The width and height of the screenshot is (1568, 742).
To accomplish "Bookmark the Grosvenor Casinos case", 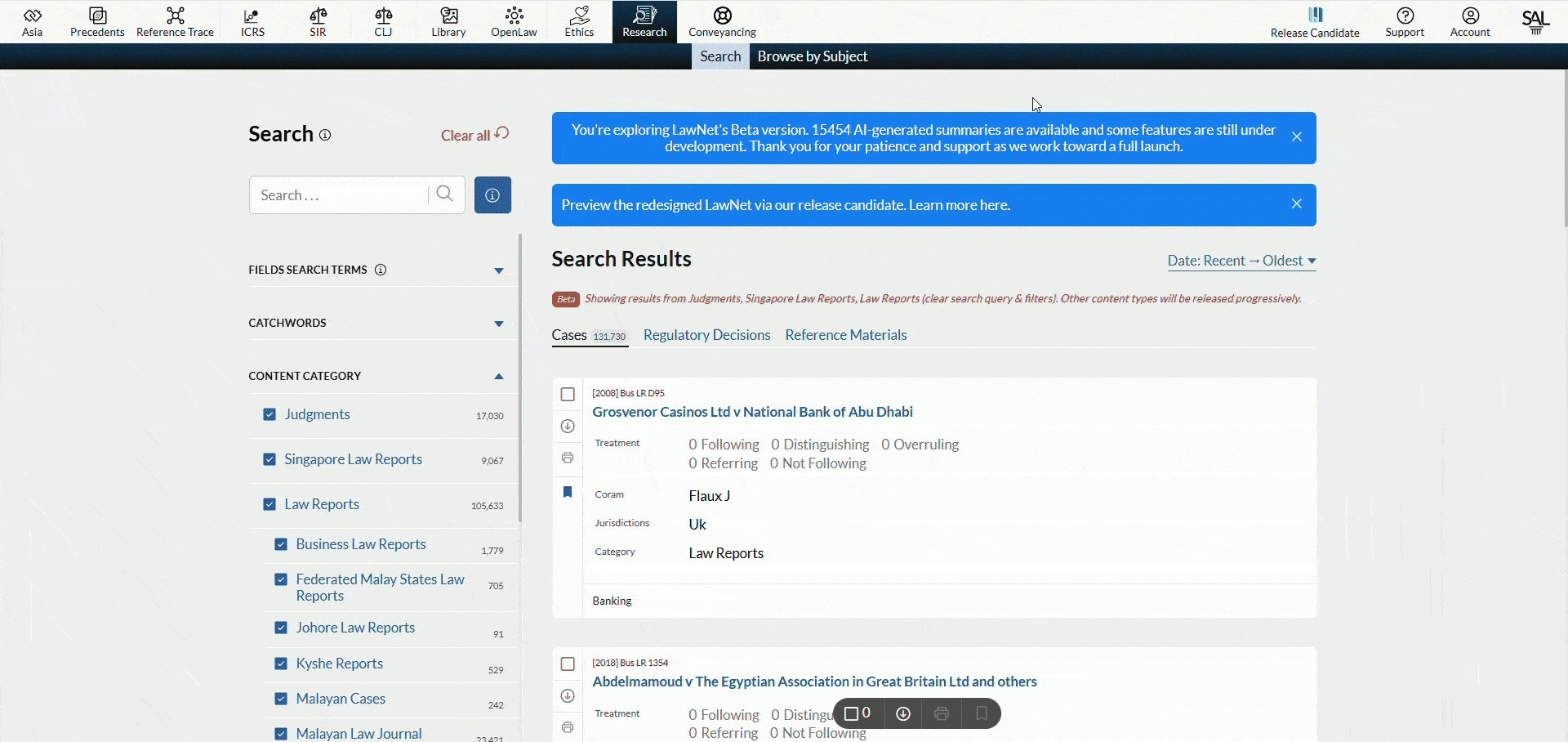I will coord(568,492).
